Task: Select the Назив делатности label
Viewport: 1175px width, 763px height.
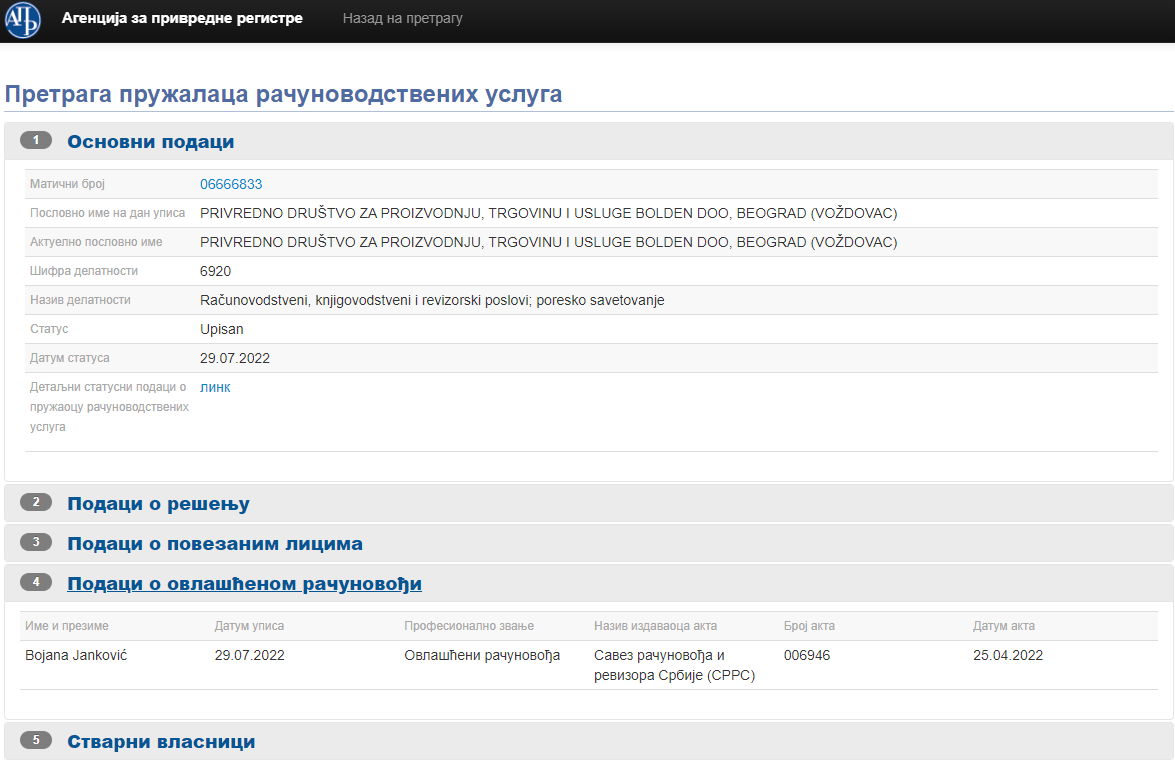Action: (x=80, y=300)
